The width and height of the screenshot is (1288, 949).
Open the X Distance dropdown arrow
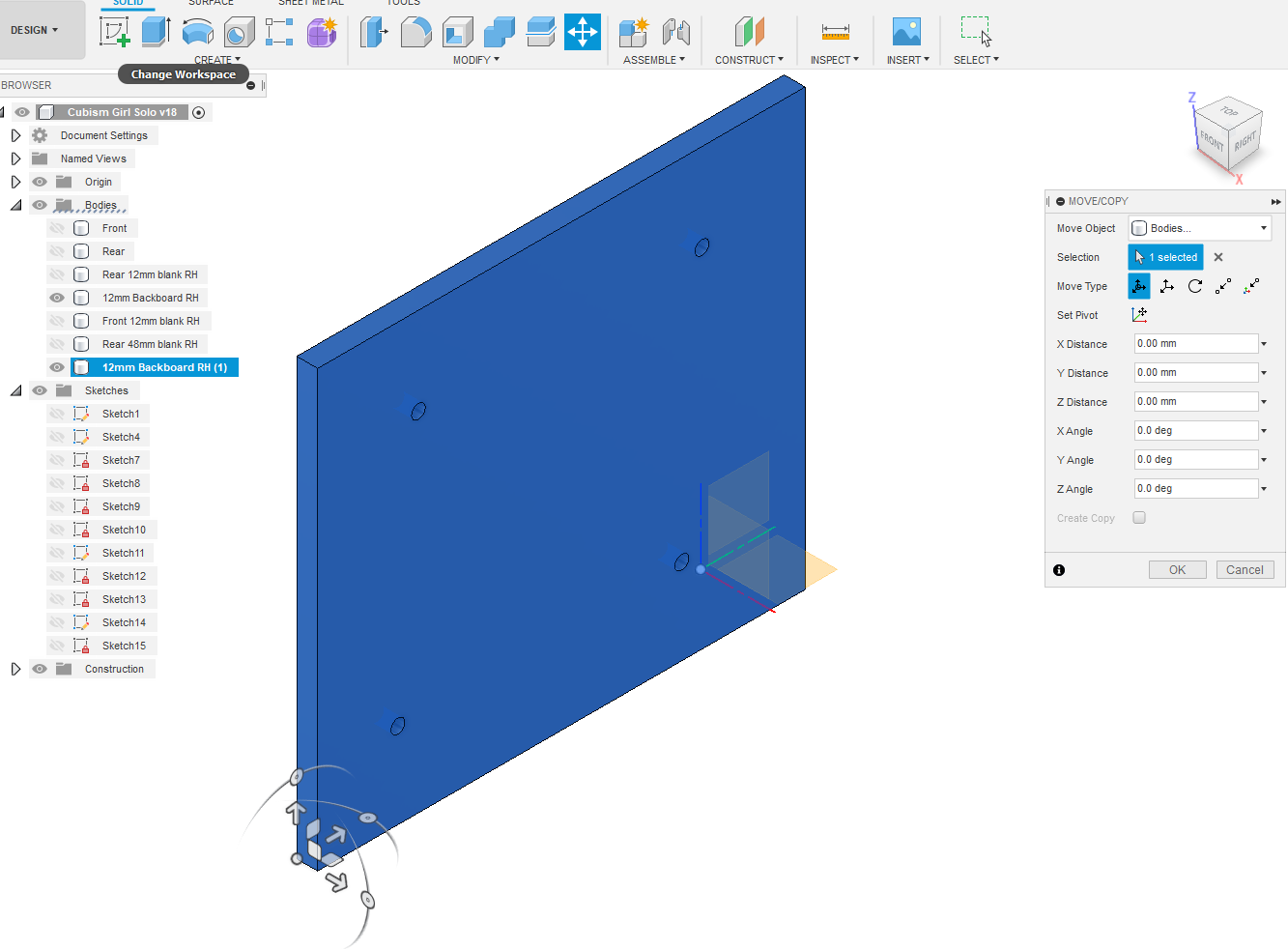[1264, 344]
